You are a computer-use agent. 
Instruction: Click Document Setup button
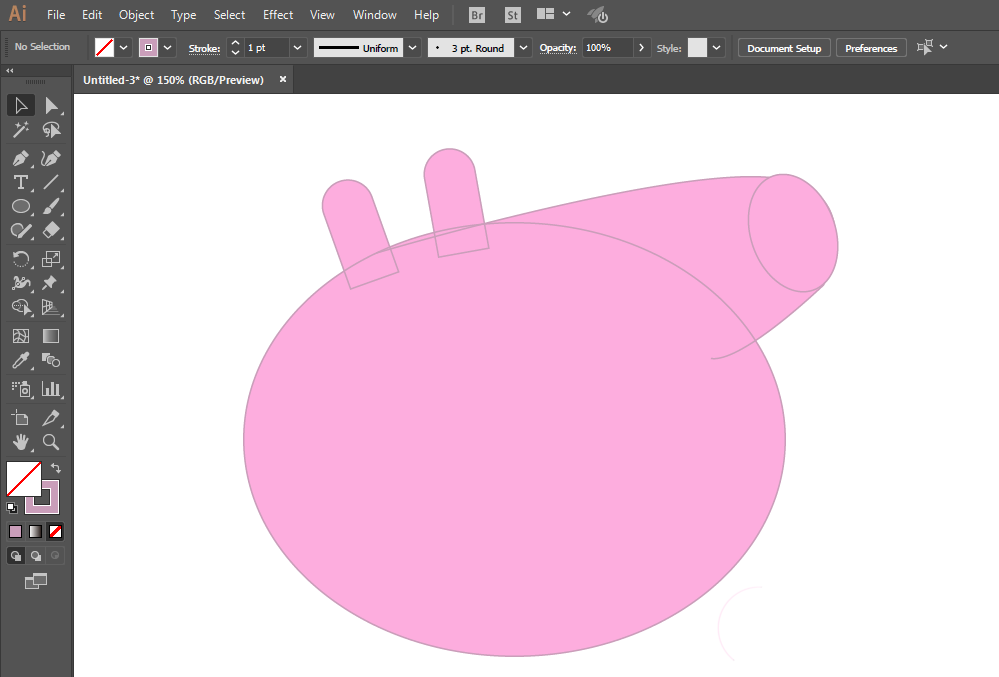coord(784,48)
